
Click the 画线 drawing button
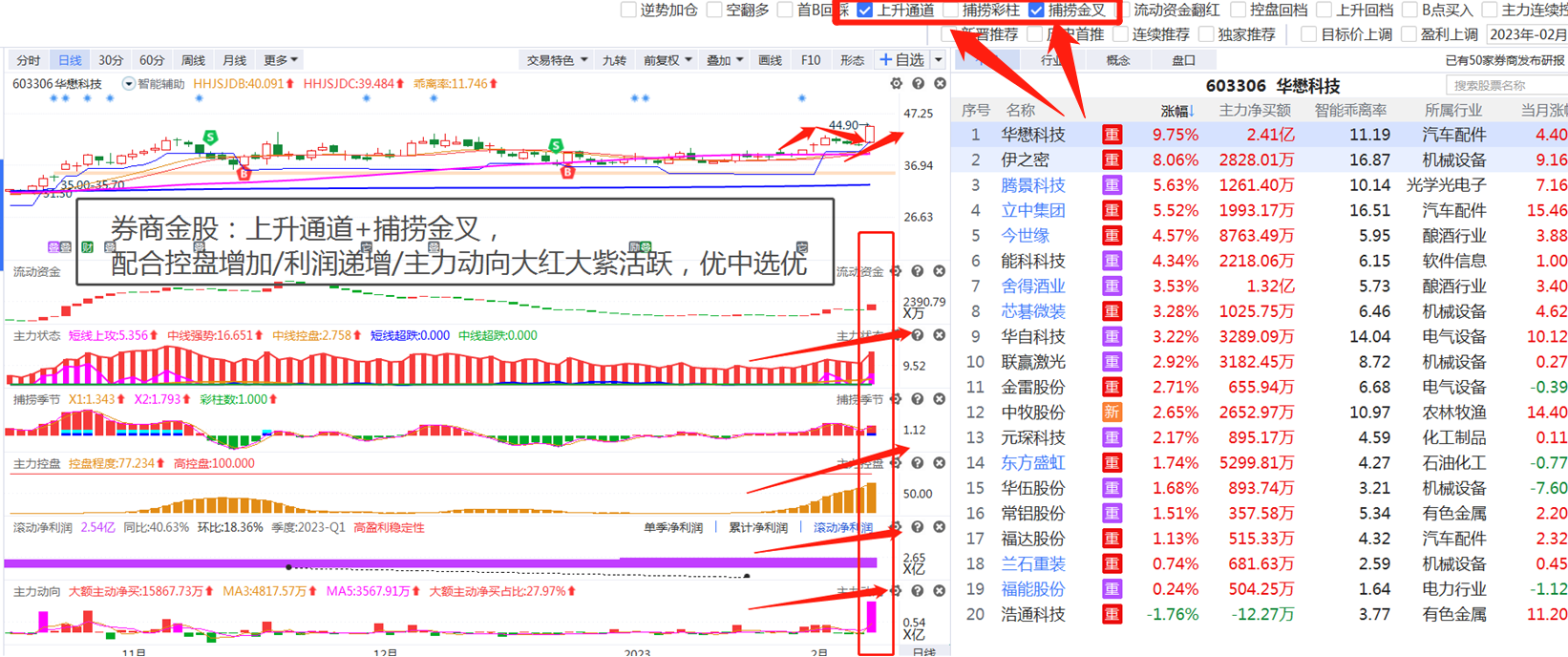[x=770, y=60]
